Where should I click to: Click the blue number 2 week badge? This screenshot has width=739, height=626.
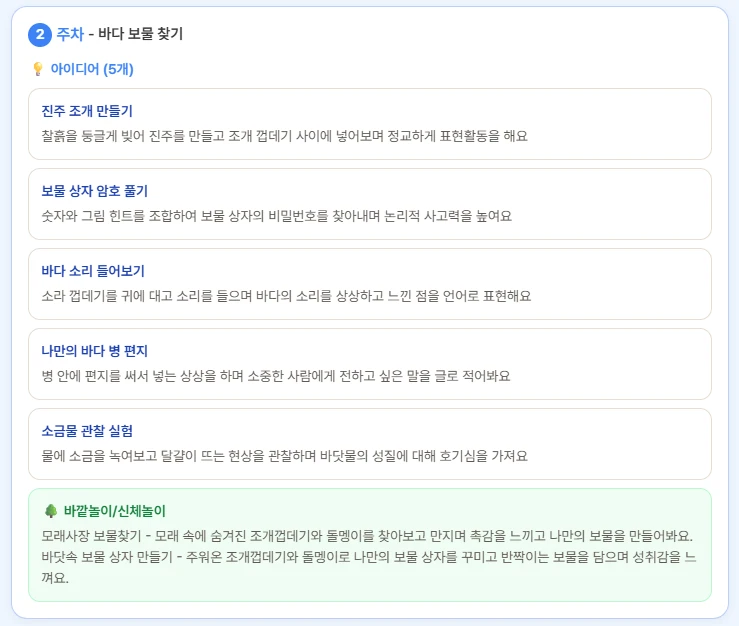(x=40, y=34)
